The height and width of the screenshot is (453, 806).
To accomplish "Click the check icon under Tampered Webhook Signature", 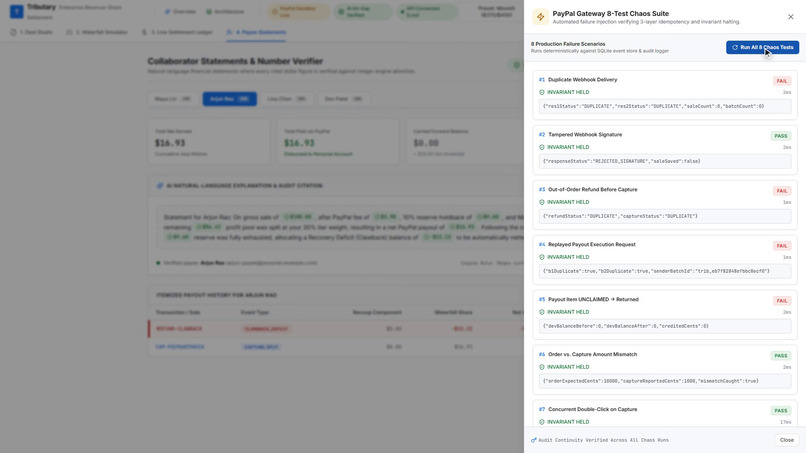I will coord(542,148).
